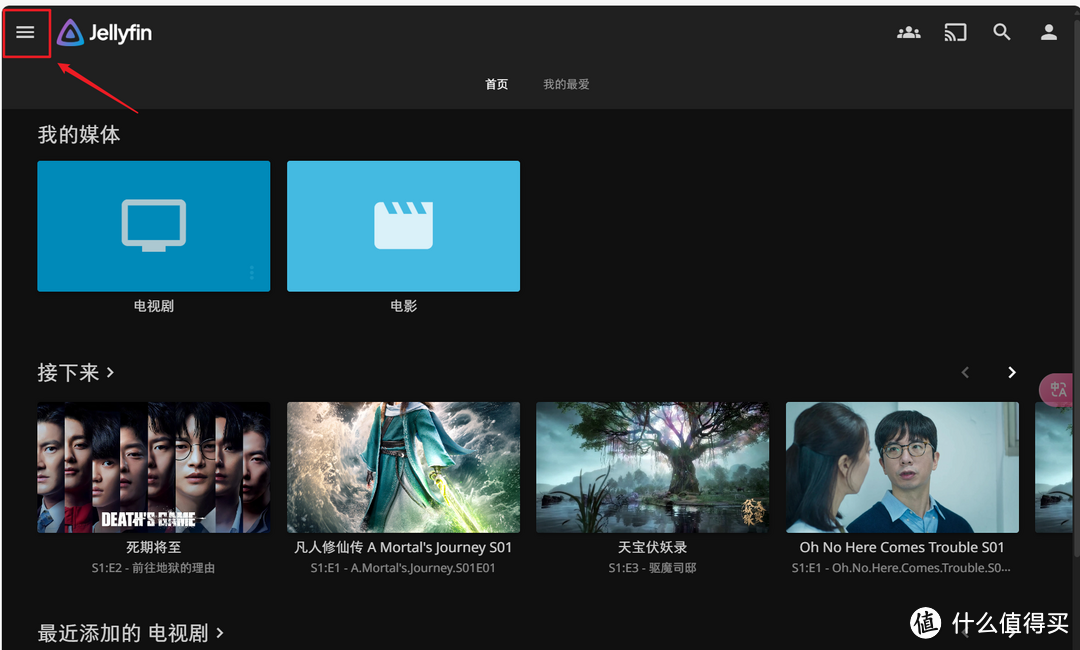Open the 电视剧 library tile

point(153,226)
